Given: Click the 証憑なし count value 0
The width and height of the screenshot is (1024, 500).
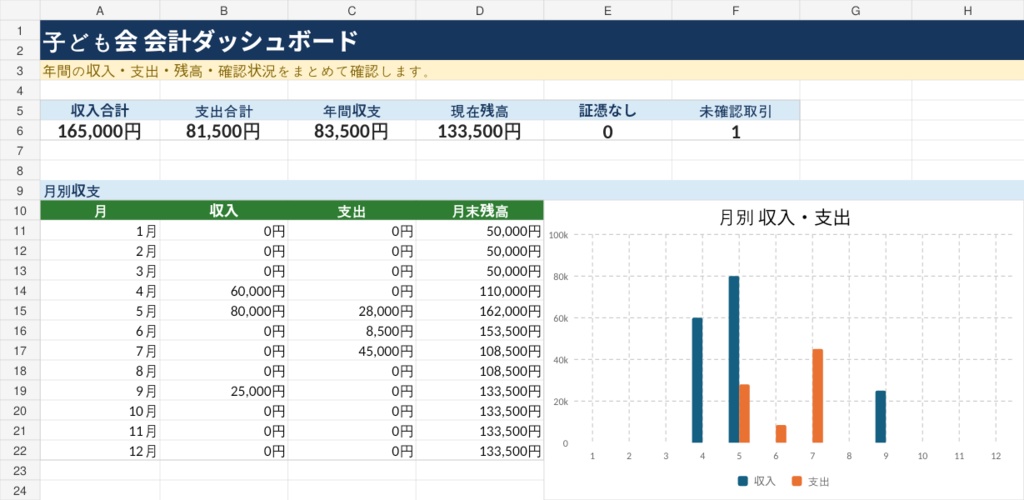Looking at the screenshot, I should tap(608, 131).
